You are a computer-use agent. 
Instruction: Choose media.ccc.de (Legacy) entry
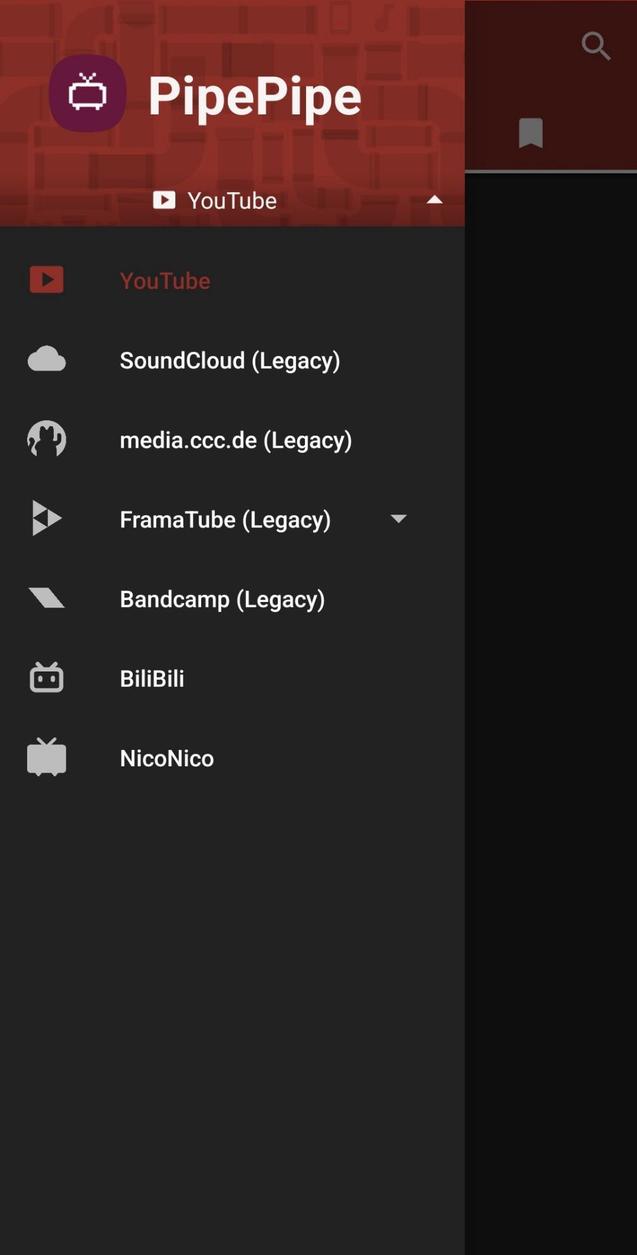(235, 438)
